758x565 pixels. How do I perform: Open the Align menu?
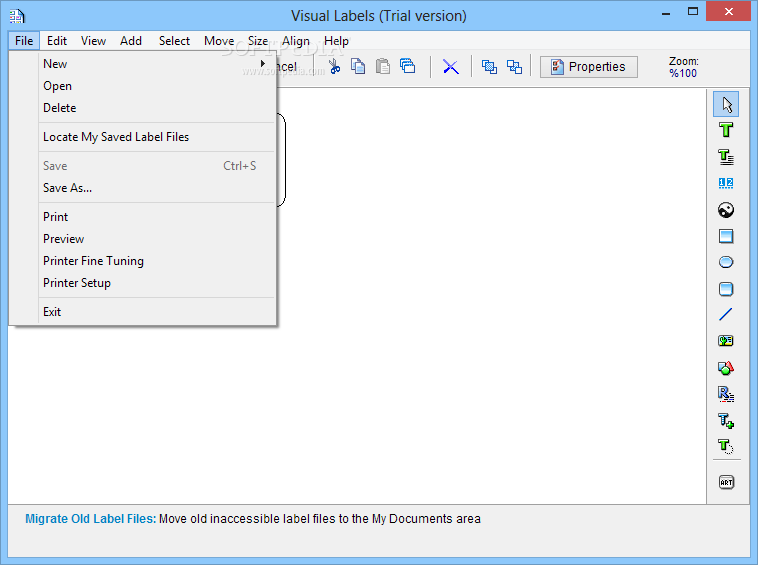[296, 41]
